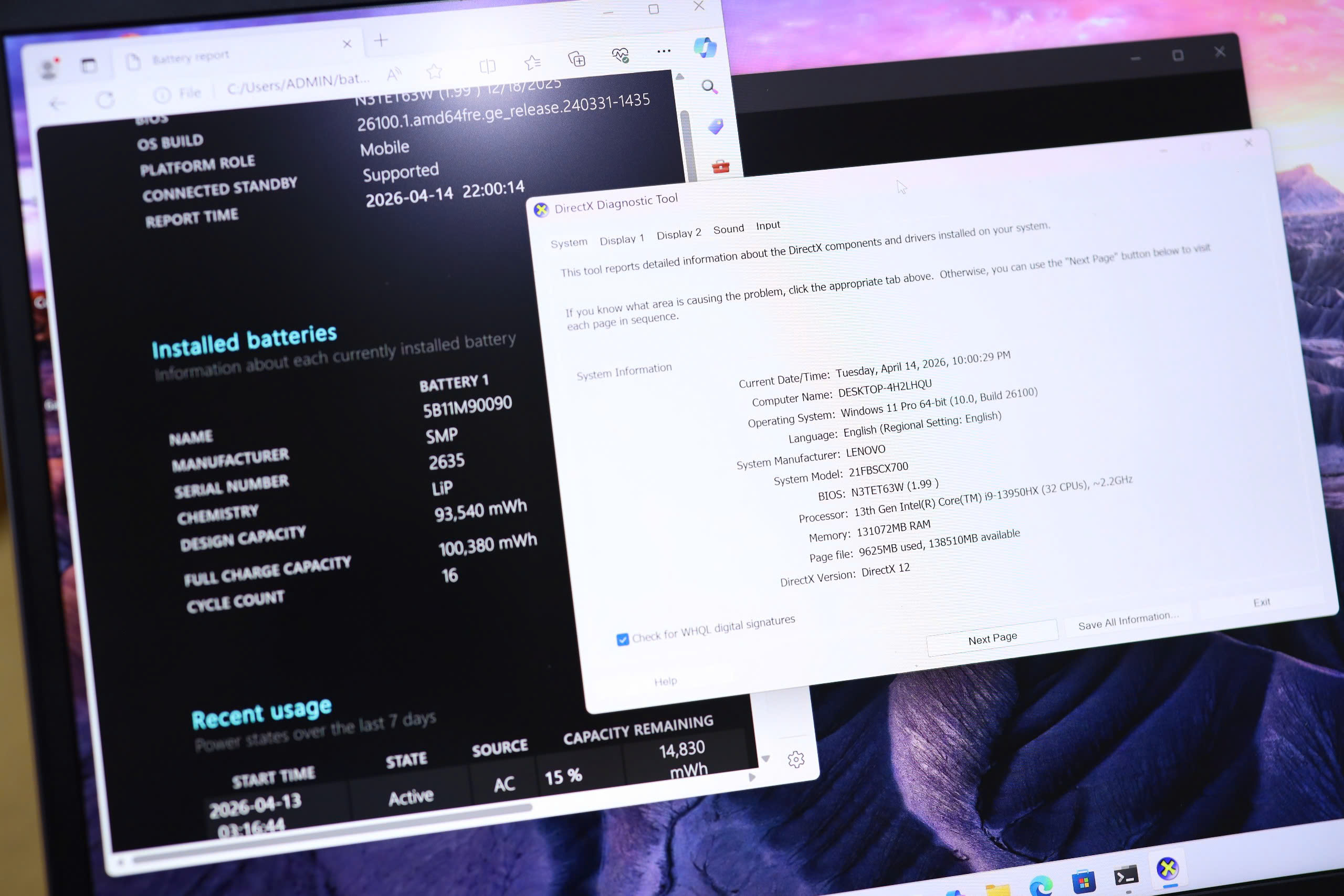
Task: Click the Edge sidebar search icon
Action: click(x=709, y=87)
